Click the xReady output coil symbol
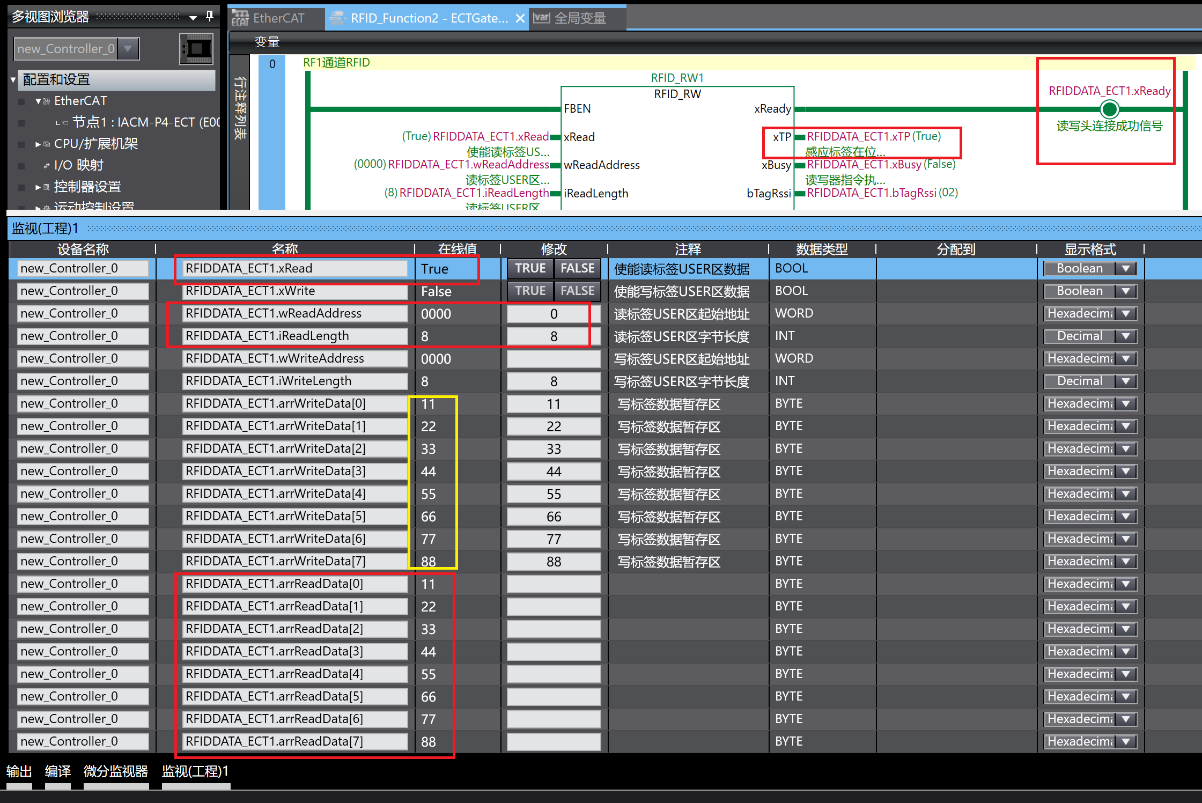This screenshot has width=1202, height=803. [1108, 109]
